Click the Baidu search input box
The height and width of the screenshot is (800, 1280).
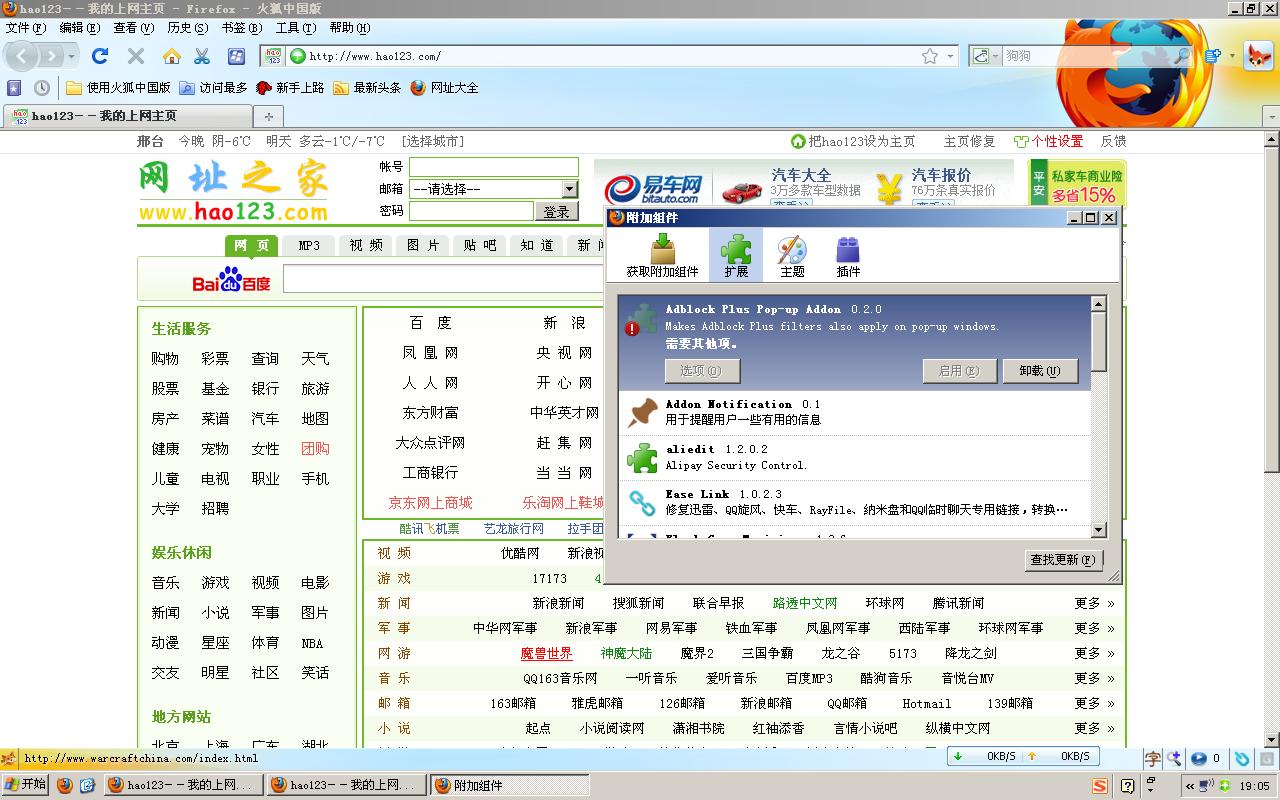point(444,279)
